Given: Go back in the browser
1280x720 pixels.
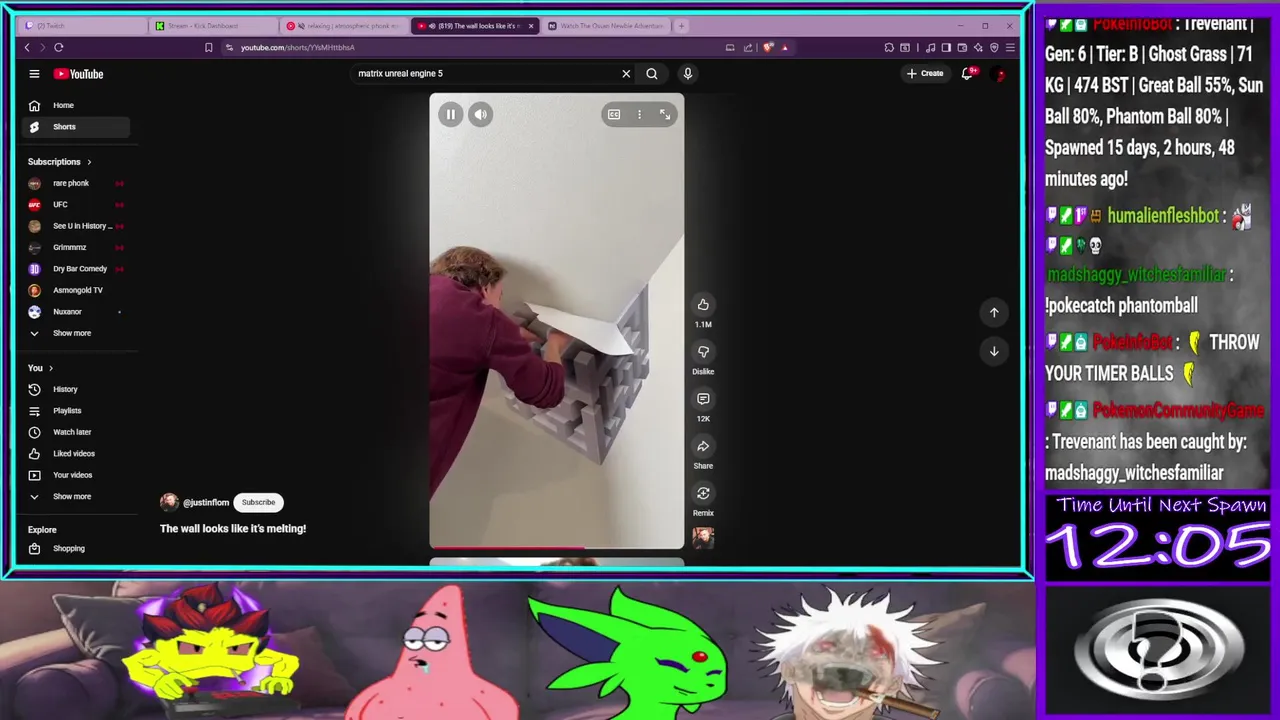Looking at the screenshot, I should click(x=27, y=47).
